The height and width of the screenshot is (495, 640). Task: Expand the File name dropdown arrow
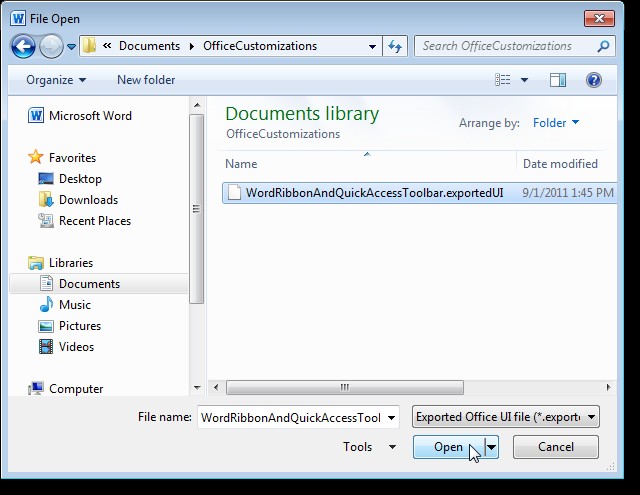pos(391,417)
